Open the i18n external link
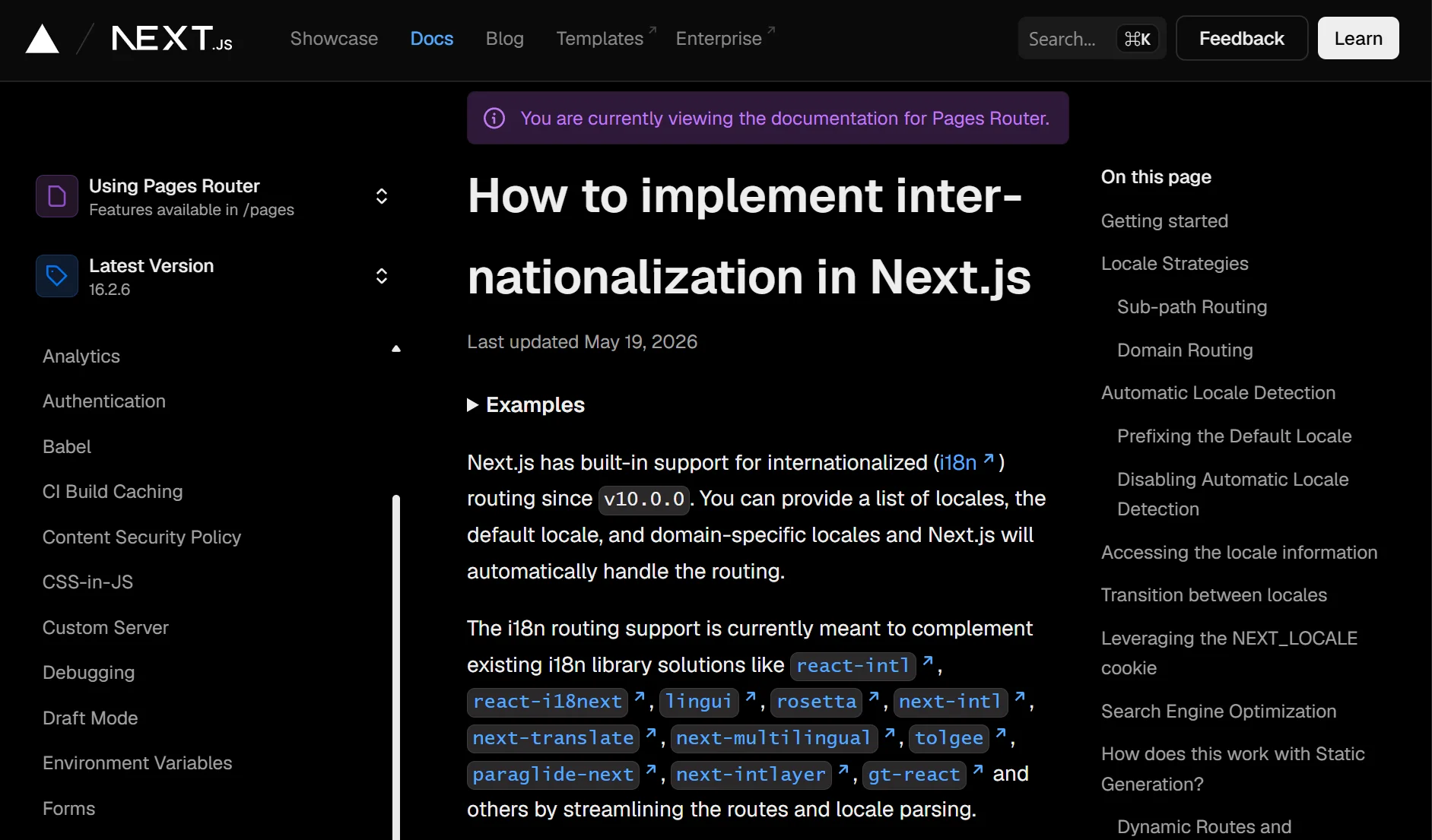Viewport: 1432px width, 840px height. coord(967,463)
